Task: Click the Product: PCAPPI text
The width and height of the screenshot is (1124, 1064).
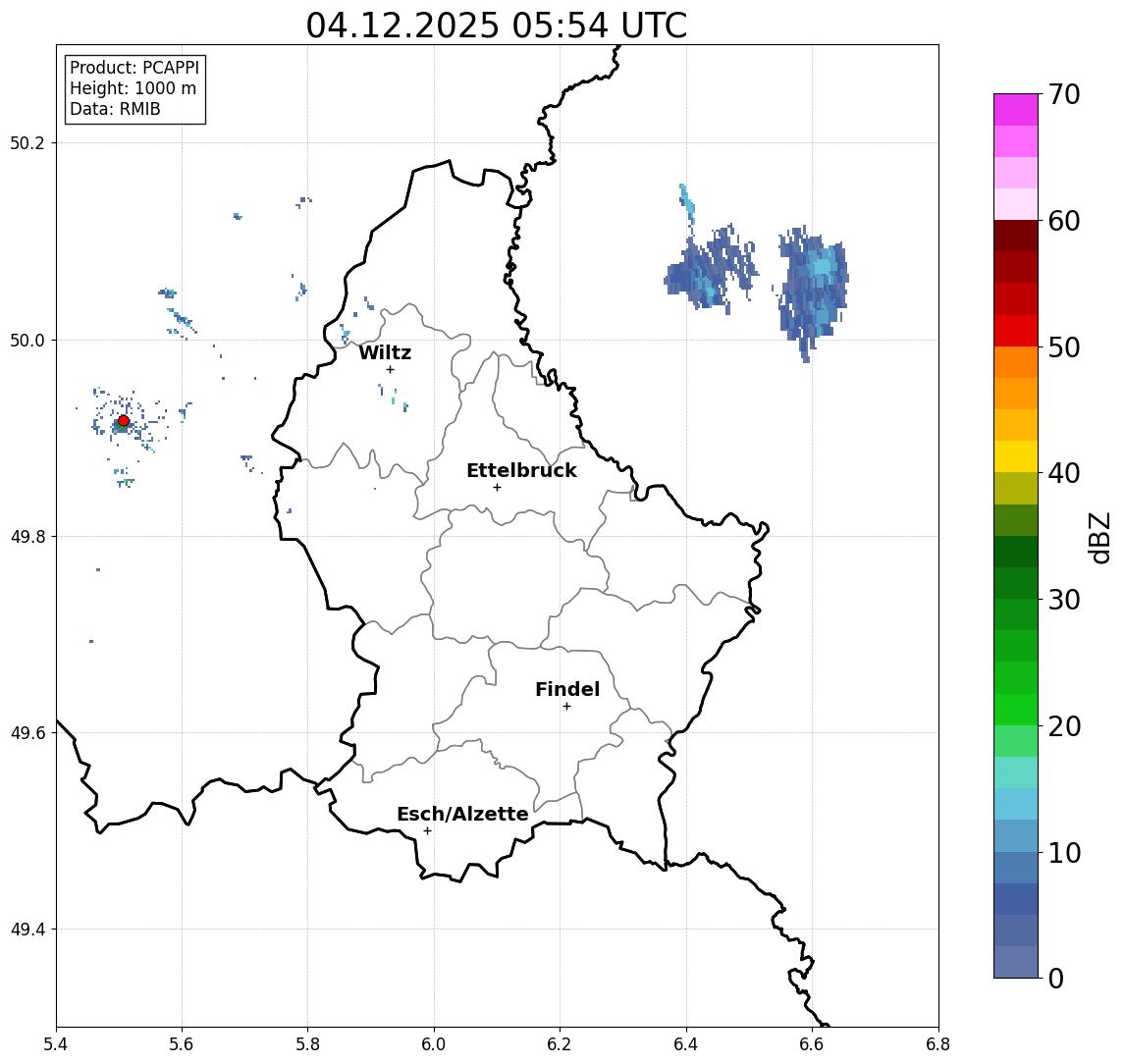Action: coord(134,68)
